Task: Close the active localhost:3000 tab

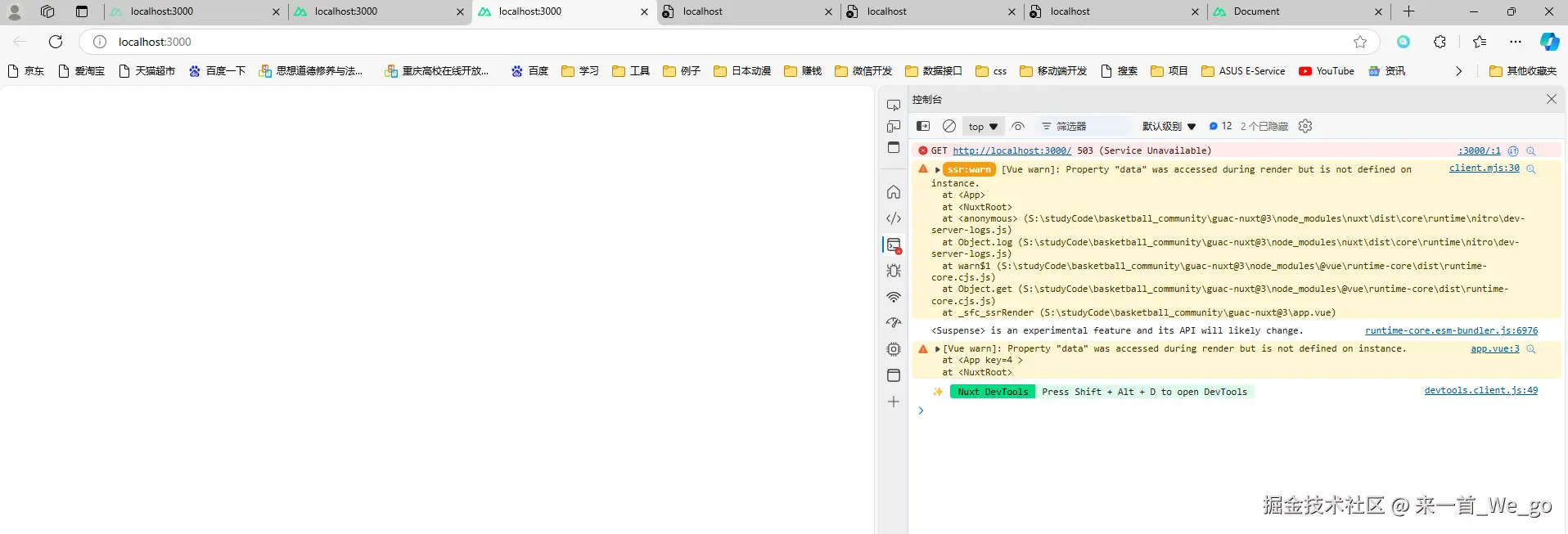Action: point(644,12)
